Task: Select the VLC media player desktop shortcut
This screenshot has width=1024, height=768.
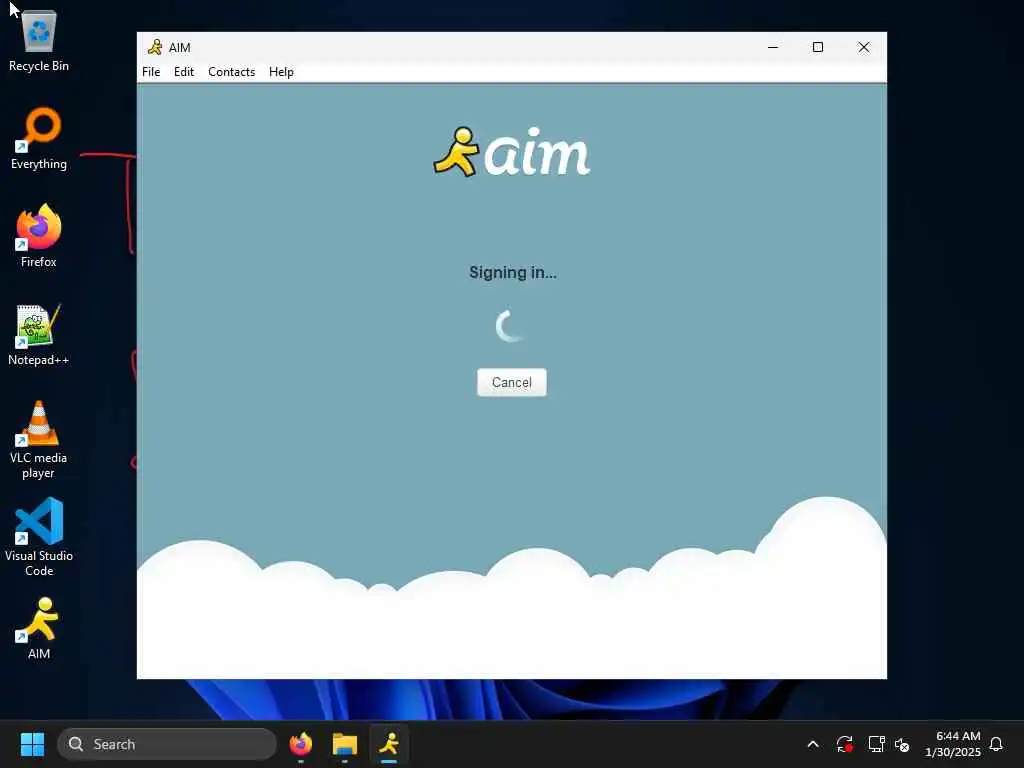Action: pos(39,440)
